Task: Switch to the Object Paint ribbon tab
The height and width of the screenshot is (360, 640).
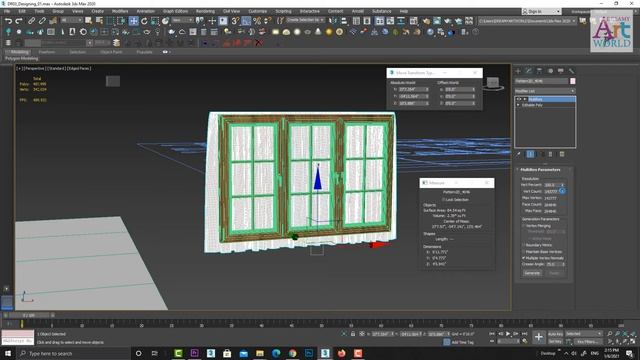Action: tap(111, 52)
